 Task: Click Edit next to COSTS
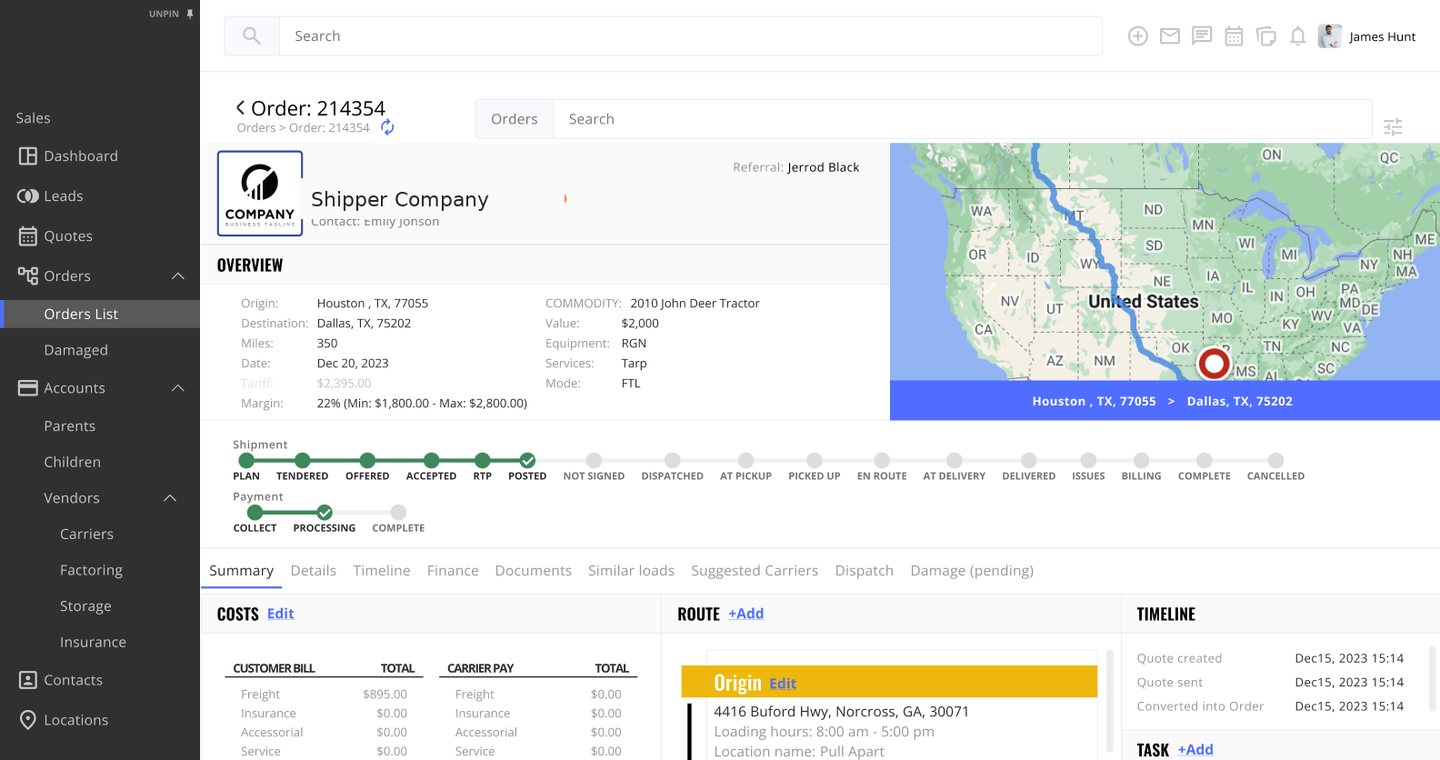pos(280,614)
